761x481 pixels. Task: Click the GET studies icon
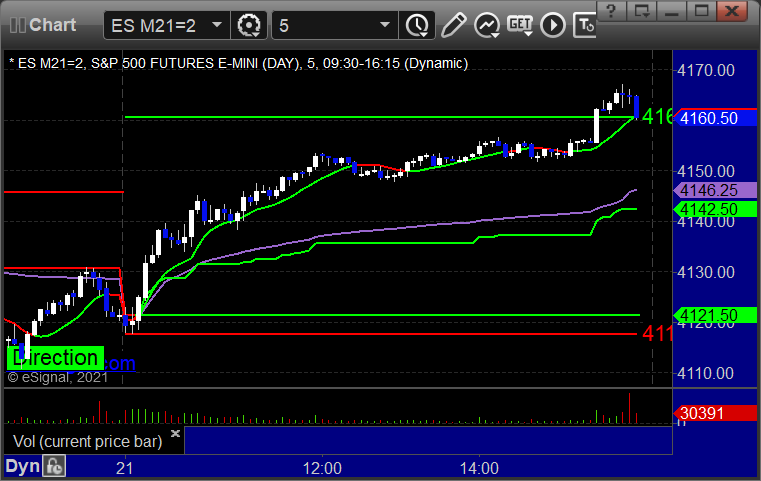point(520,25)
